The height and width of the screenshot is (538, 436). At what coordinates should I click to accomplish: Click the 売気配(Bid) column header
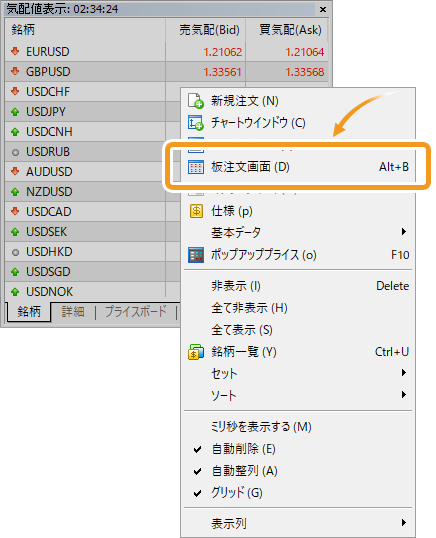pyautogui.click(x=209, y=30)
